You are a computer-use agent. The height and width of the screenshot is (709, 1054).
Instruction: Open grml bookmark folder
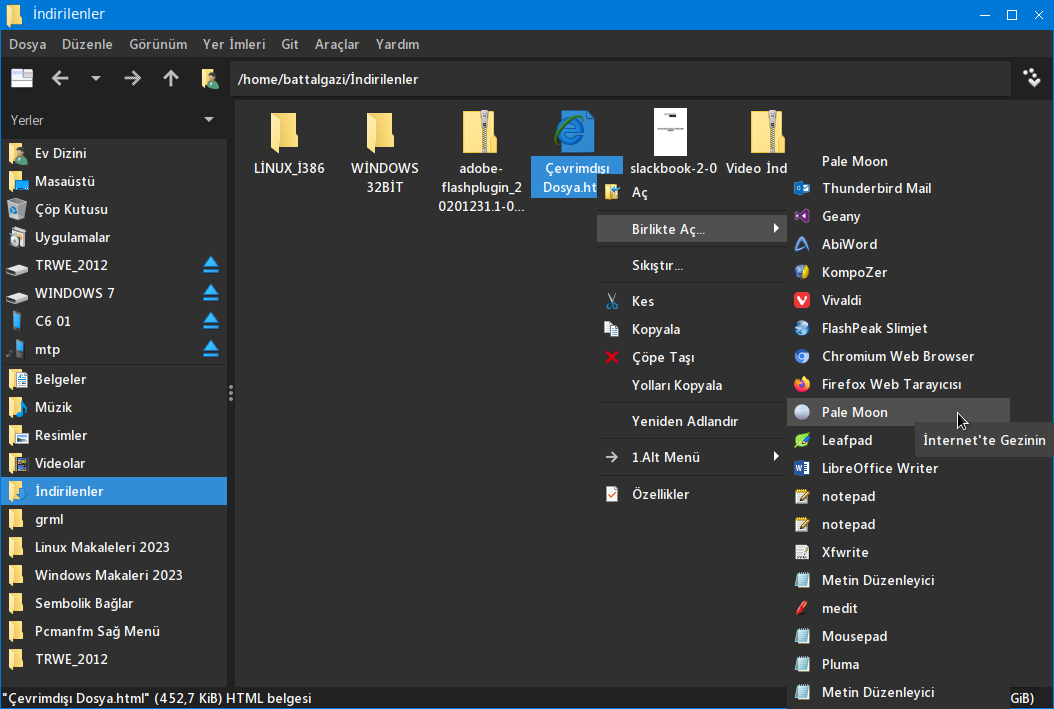click(114, 519)
